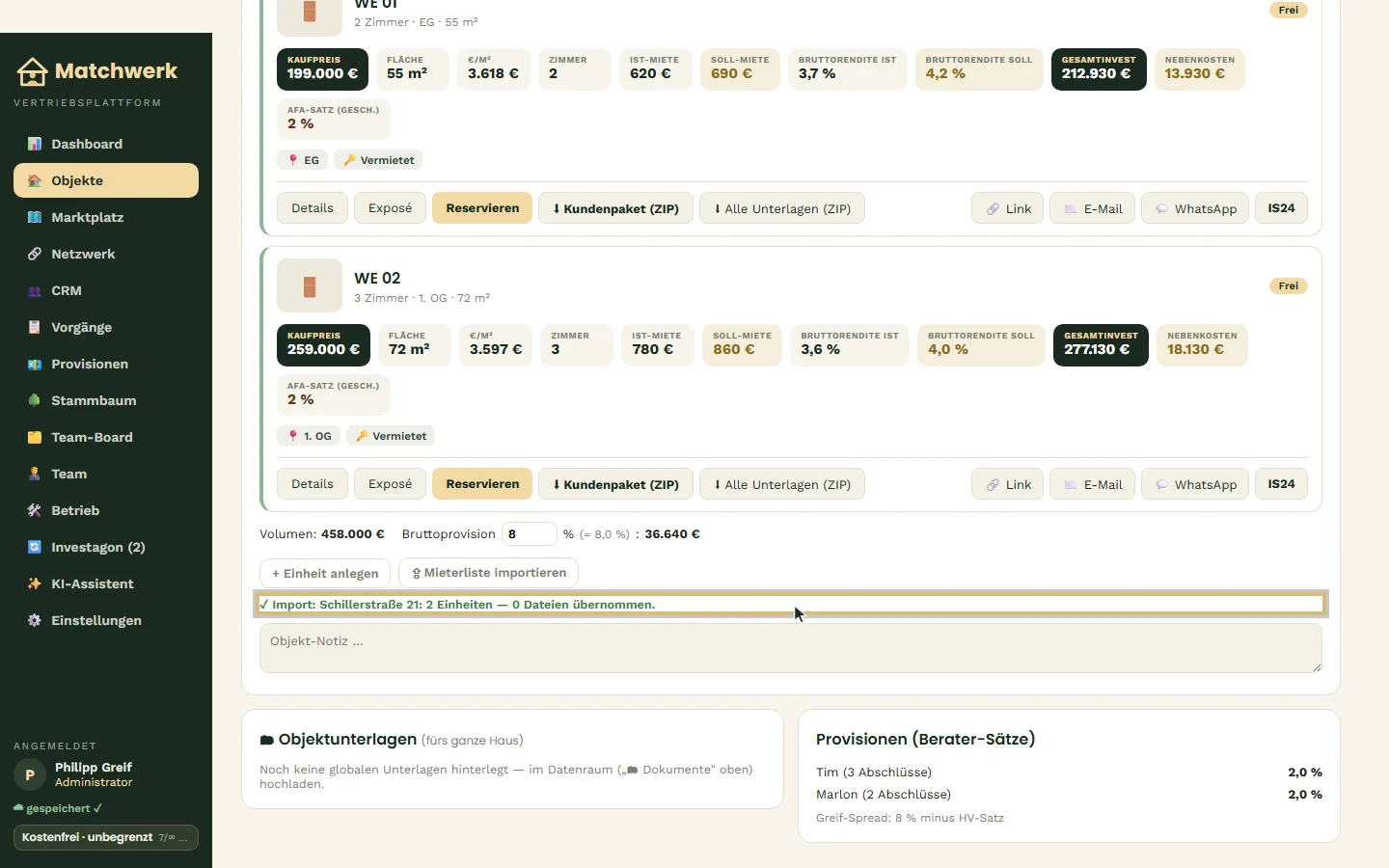Open Details for unit WE 02
The height and width of the screenshot is (868, 1389).
coord(313,484)
